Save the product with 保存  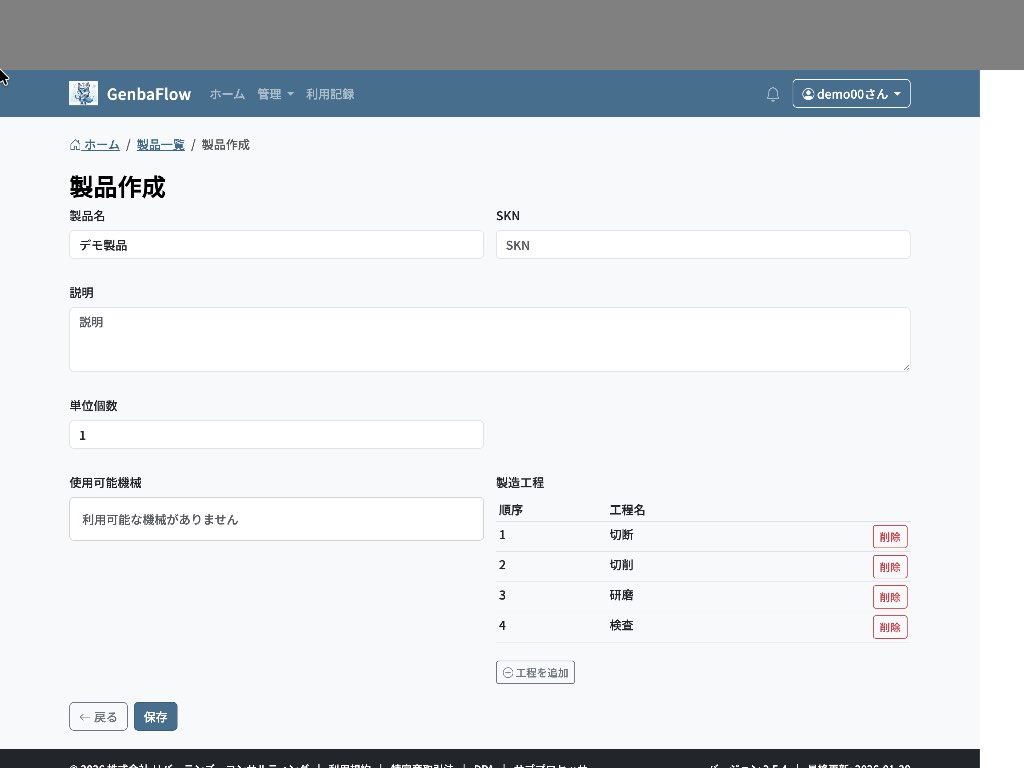click(155, 717)
